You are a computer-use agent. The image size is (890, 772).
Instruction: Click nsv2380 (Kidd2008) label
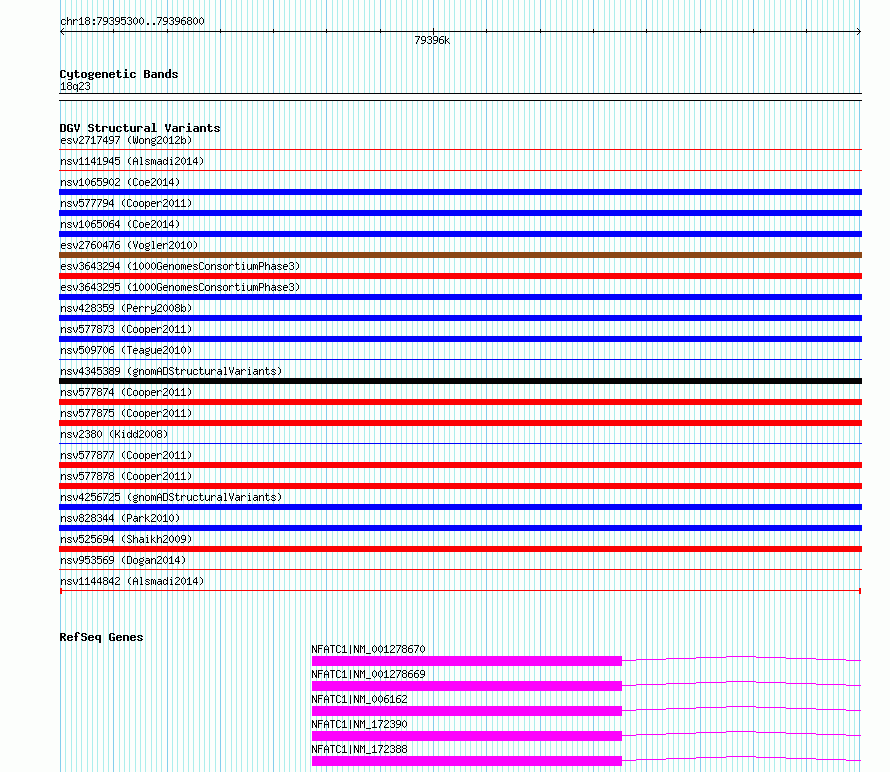click(x=114, y=434)
